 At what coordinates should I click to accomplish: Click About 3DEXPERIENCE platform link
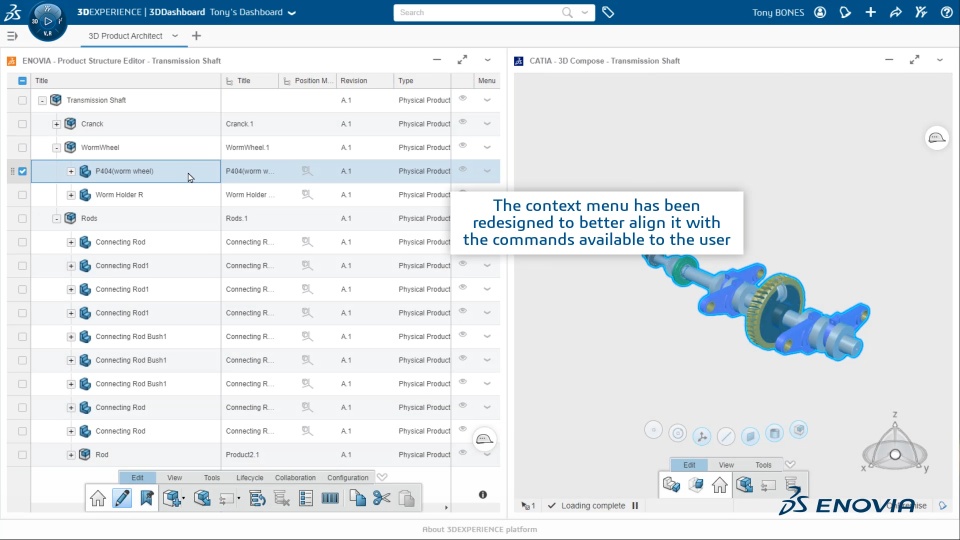tap(479, 530)
